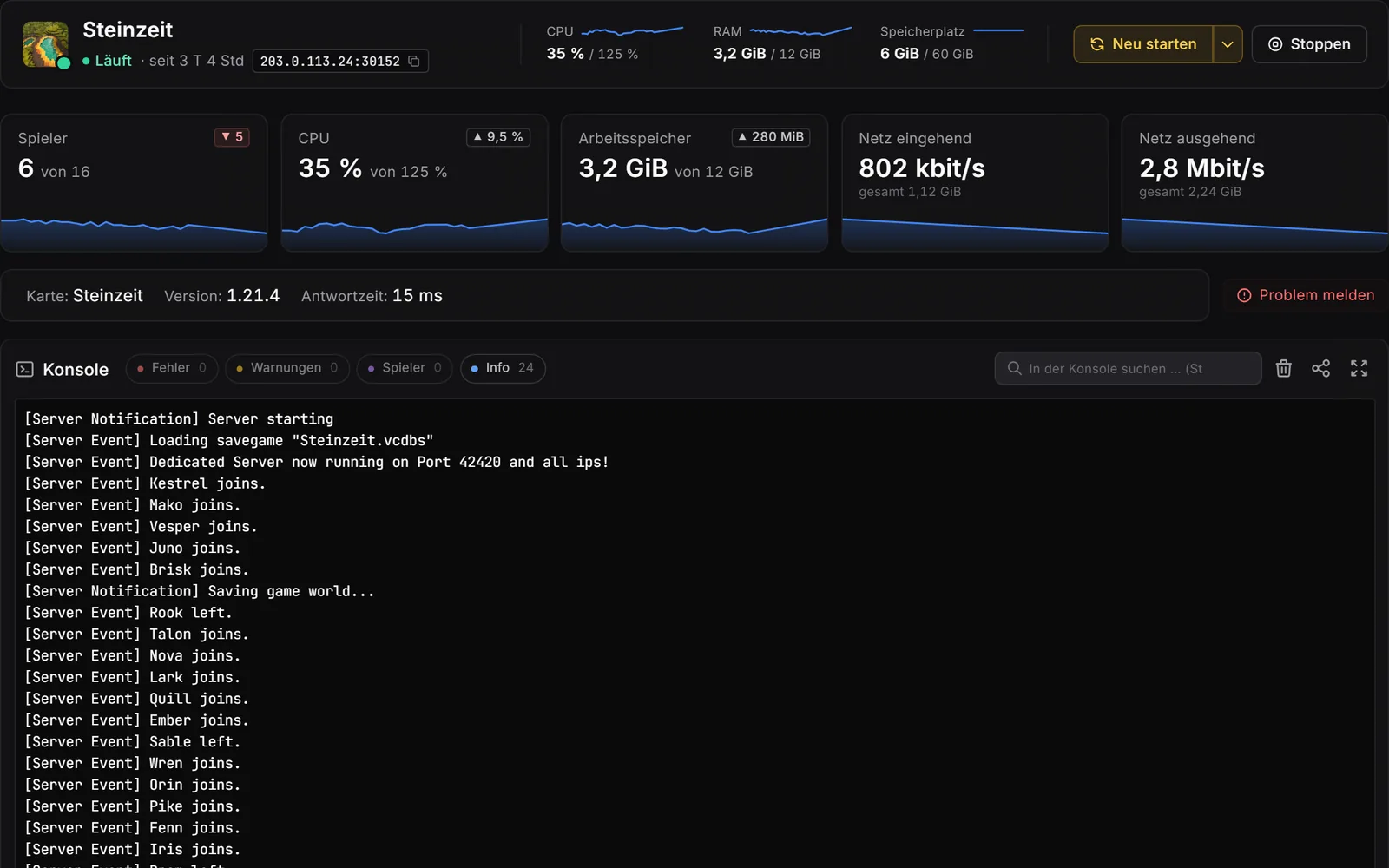Select the Dedicated Server Port 42420 log line
Image resolution: width=1389 pixels, height=868 pixels.
pos(317,463)
